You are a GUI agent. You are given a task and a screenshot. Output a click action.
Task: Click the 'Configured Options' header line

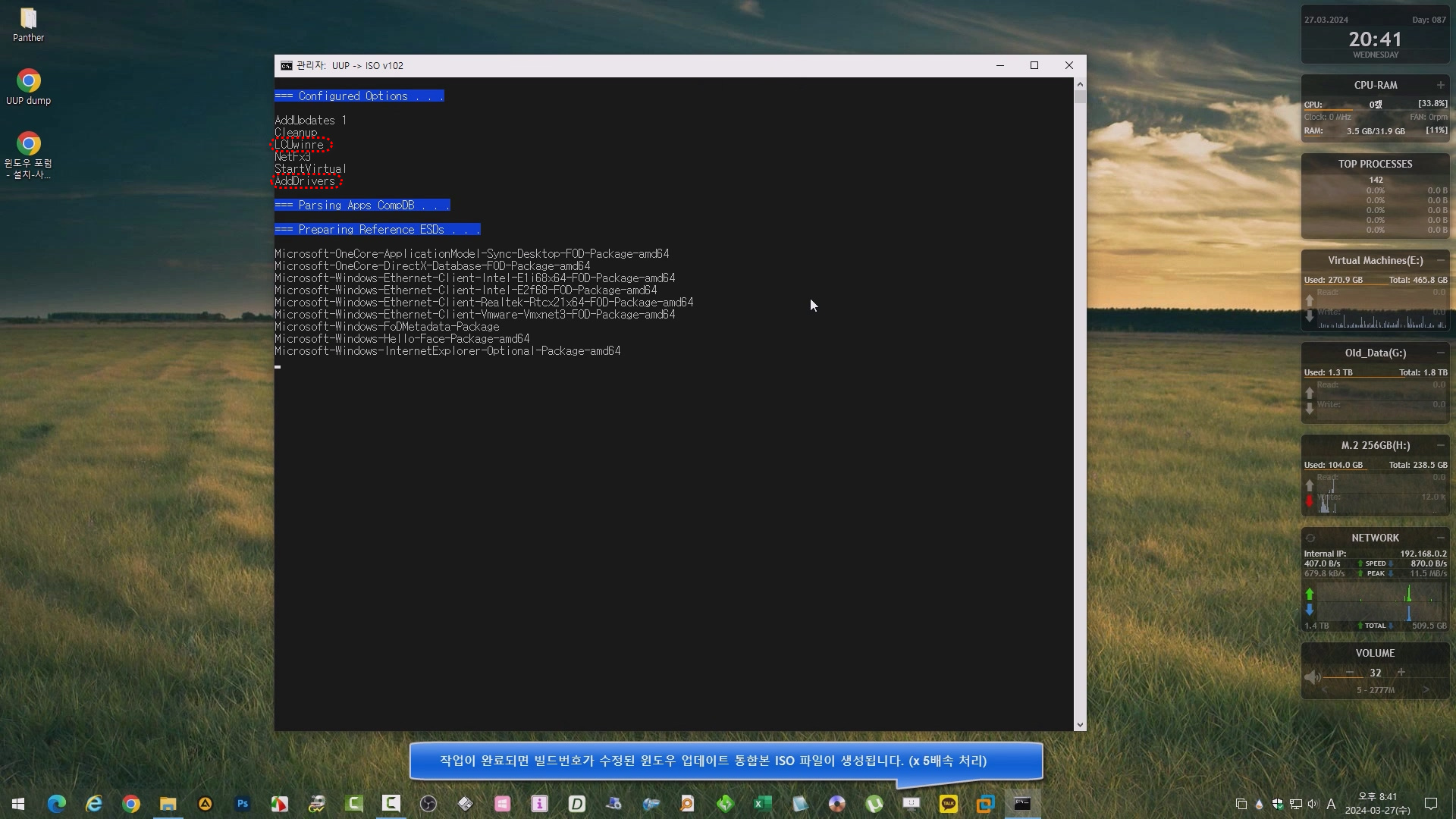tap(359, 96)
